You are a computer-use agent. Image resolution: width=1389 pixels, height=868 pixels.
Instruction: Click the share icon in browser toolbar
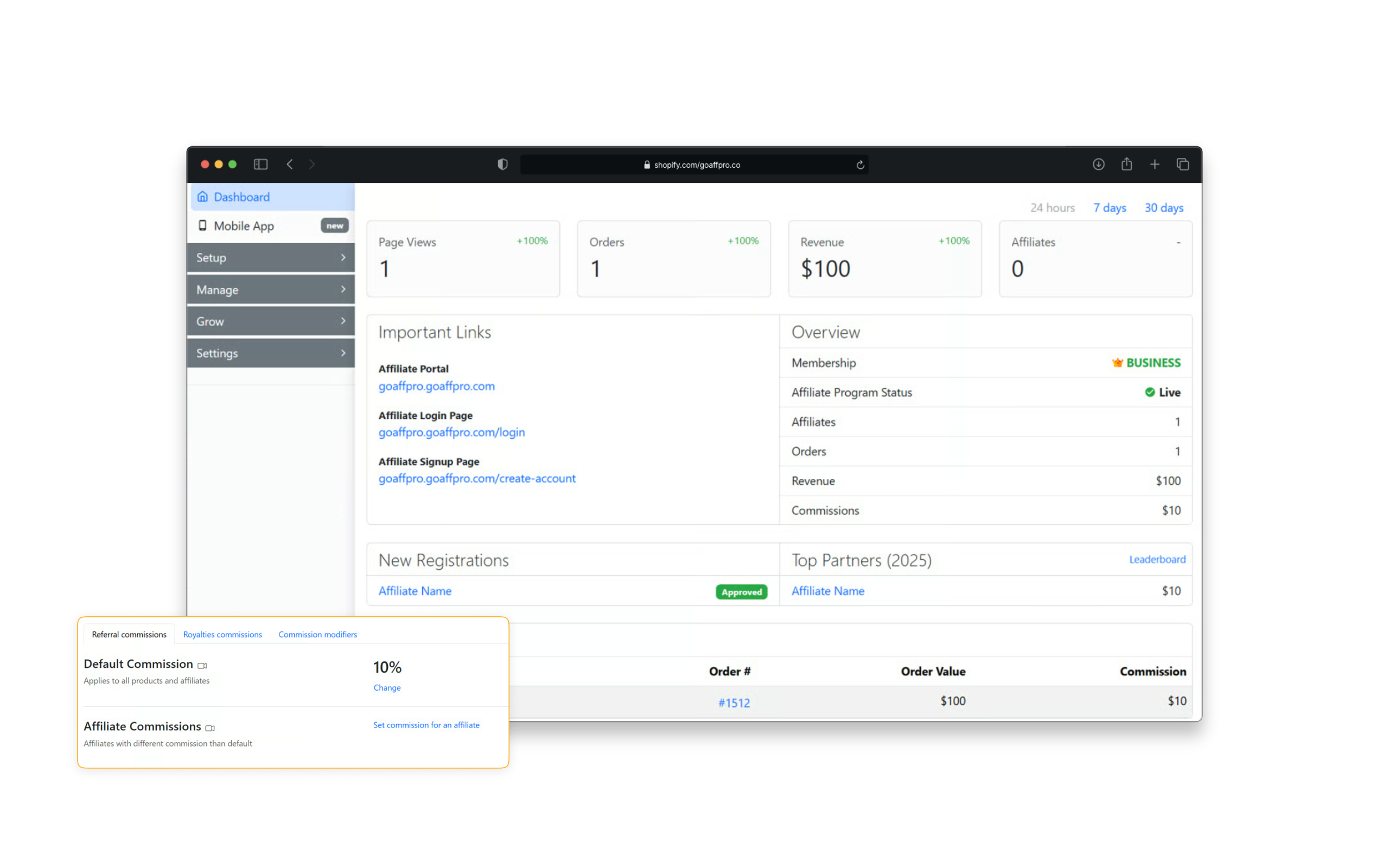pyautogui.click(x=1126, y=164)
